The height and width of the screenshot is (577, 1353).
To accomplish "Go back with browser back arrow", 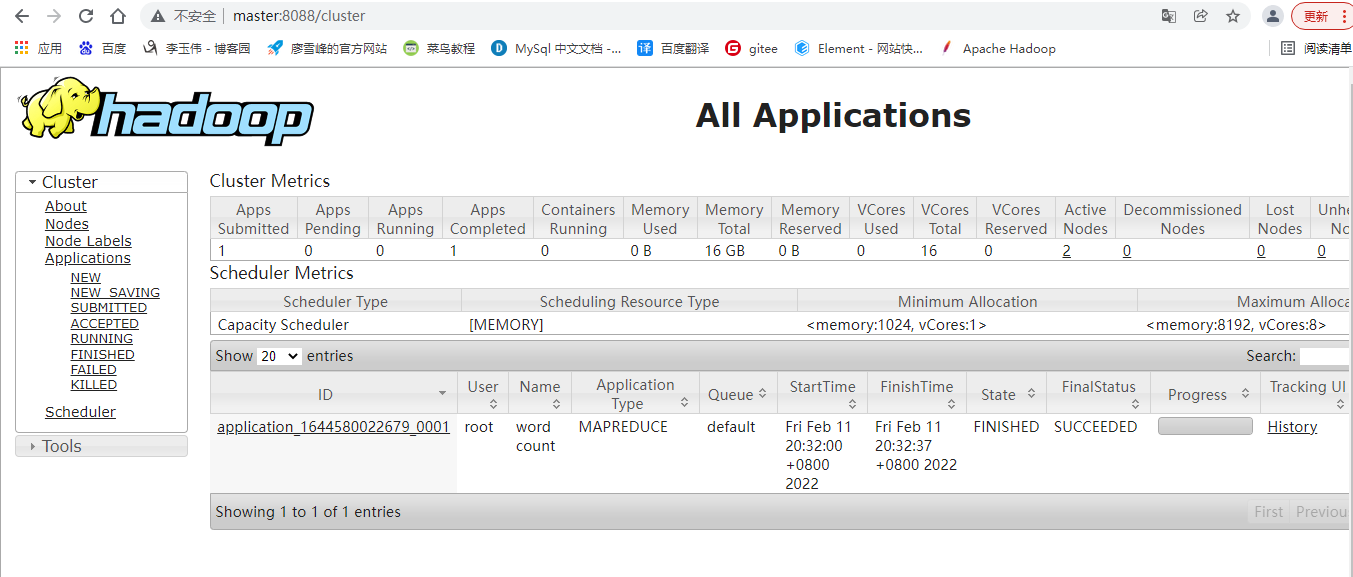I will tap(22, 16).
